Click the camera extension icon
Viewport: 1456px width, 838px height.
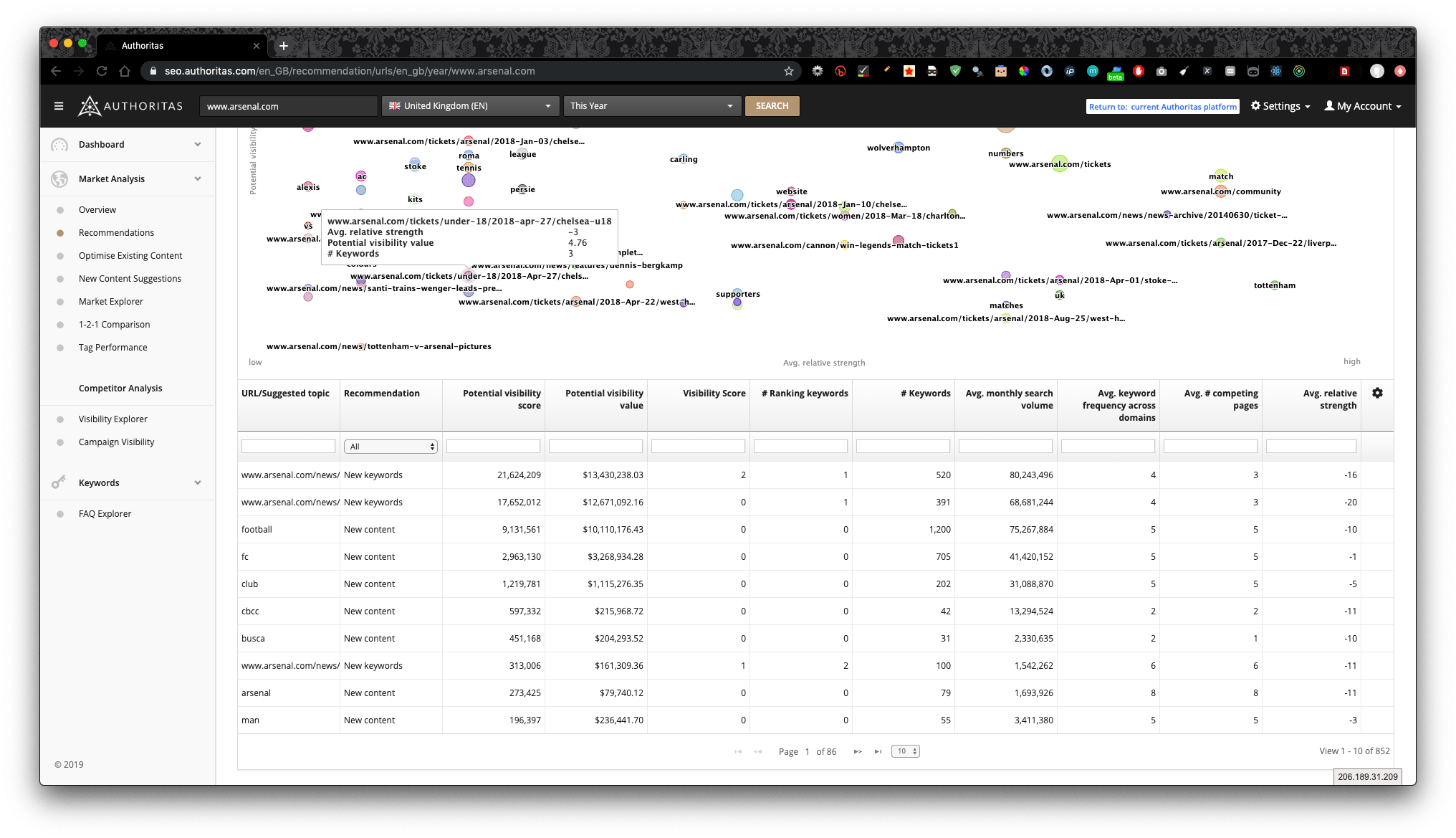(x=1162, y=71)
